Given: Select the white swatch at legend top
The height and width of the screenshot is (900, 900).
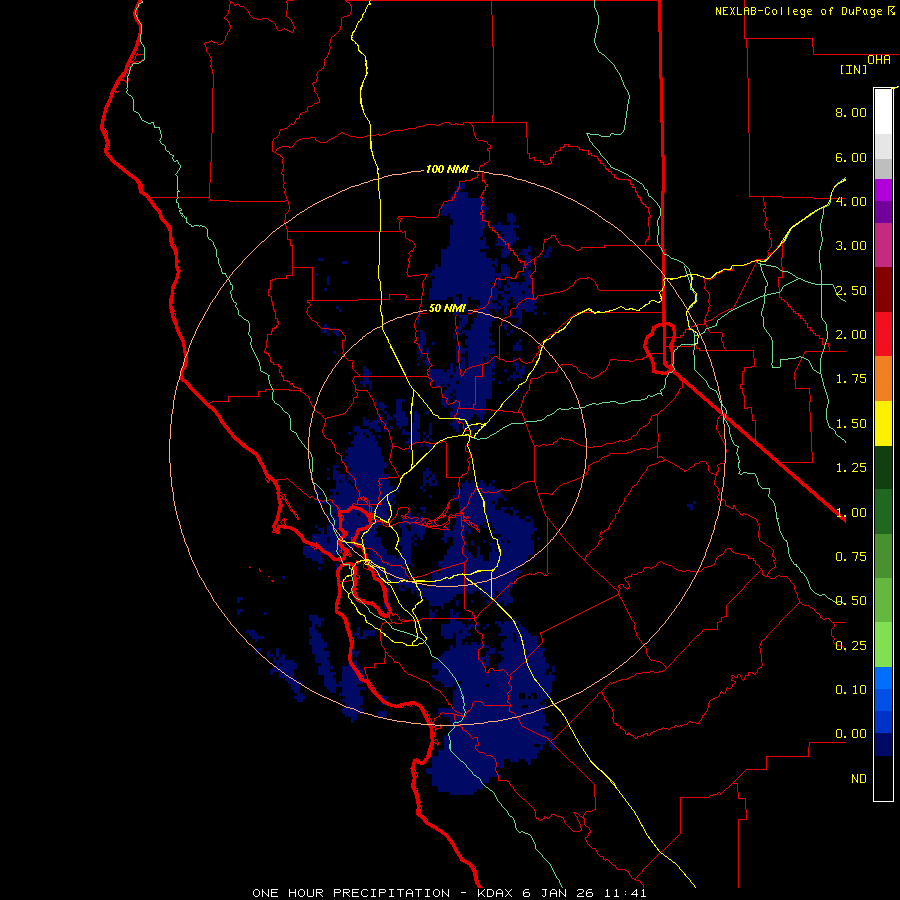Looking at the screenshot, I should (883, 112).
